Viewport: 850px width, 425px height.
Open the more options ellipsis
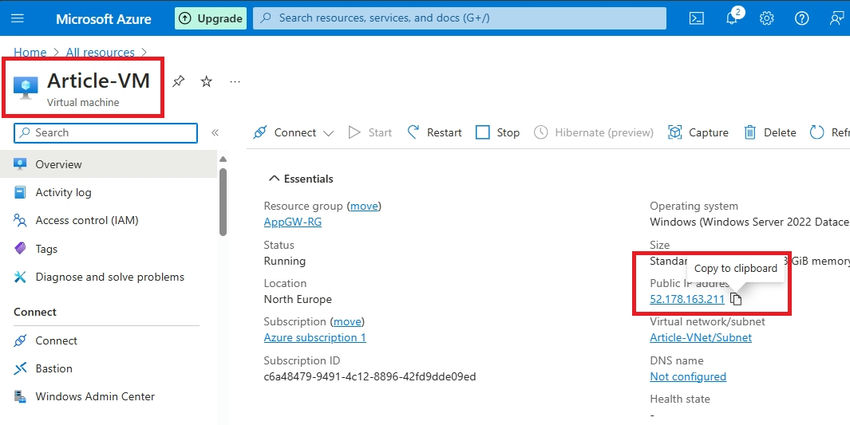[235, 82]
